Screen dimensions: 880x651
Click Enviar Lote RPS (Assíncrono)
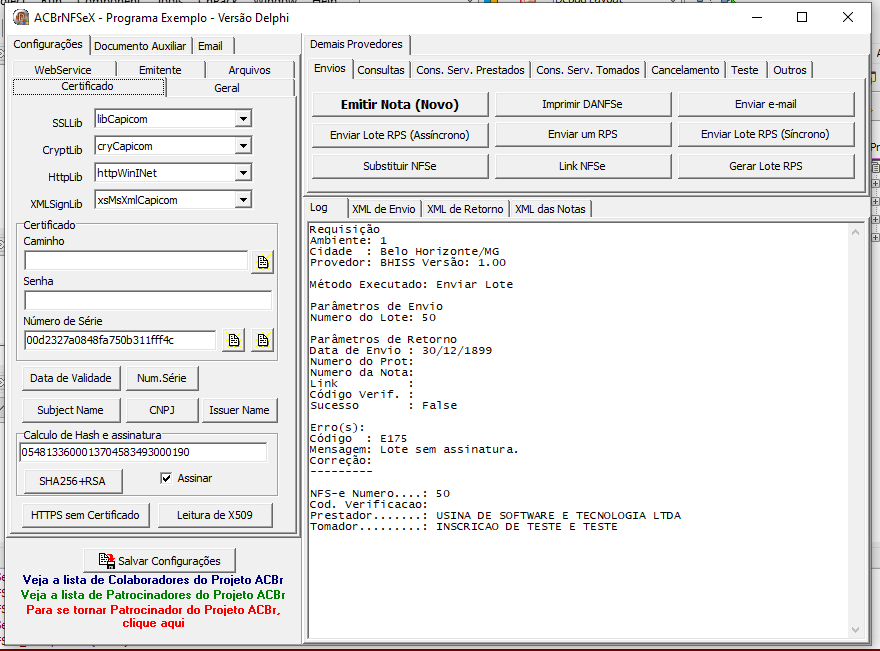(x=400, y=135)
